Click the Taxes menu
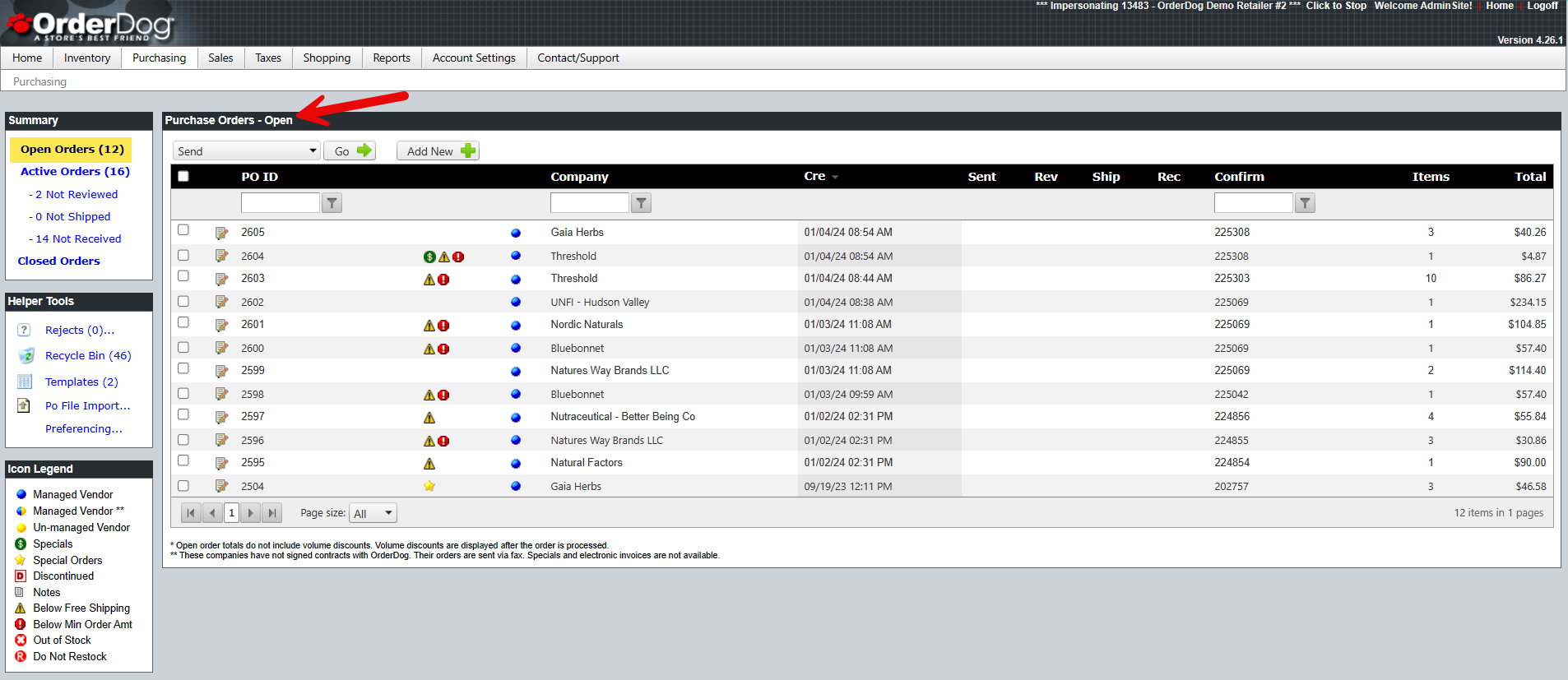 coord(268,58)
